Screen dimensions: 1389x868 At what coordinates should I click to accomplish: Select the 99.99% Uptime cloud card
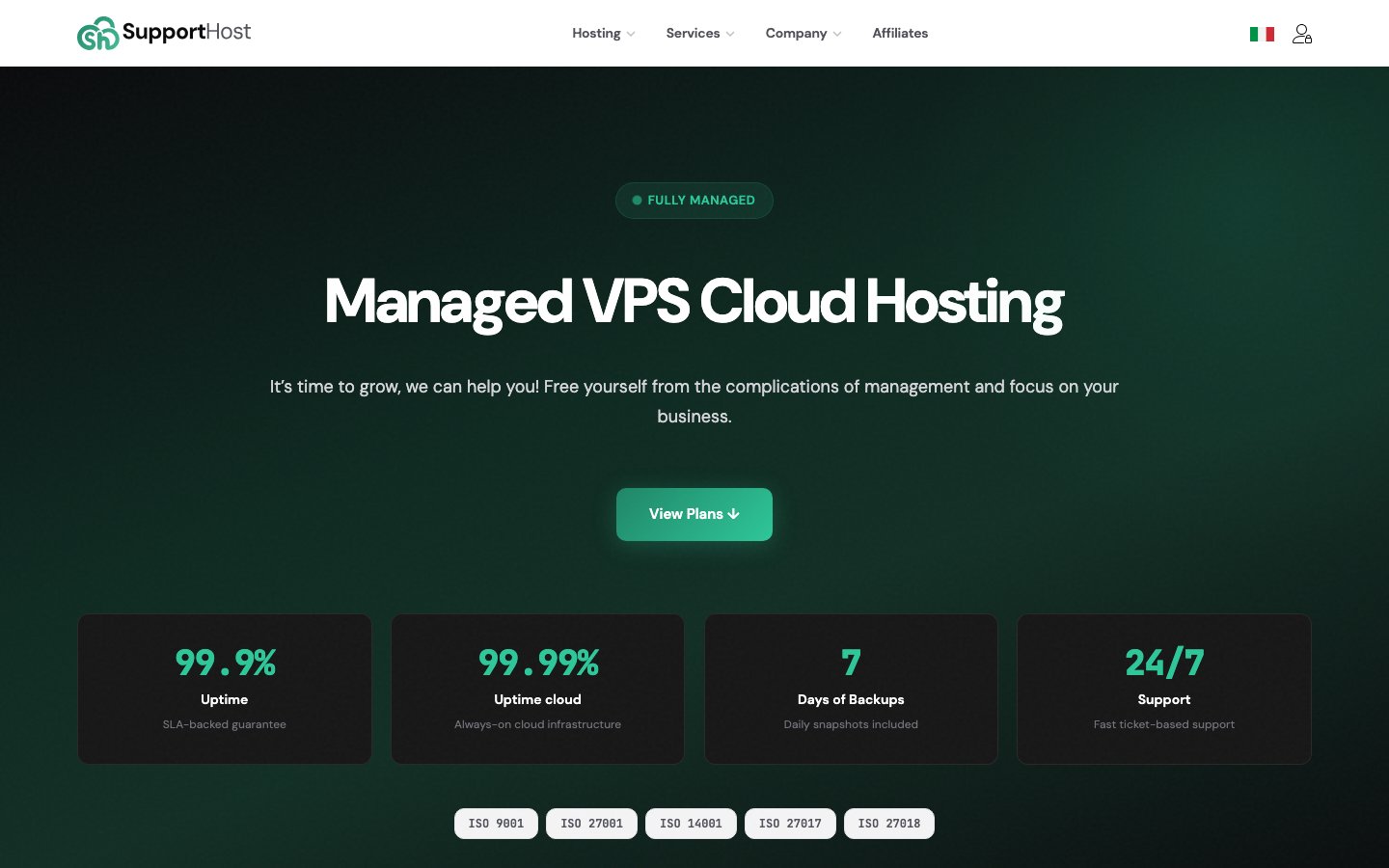(537, 689)
